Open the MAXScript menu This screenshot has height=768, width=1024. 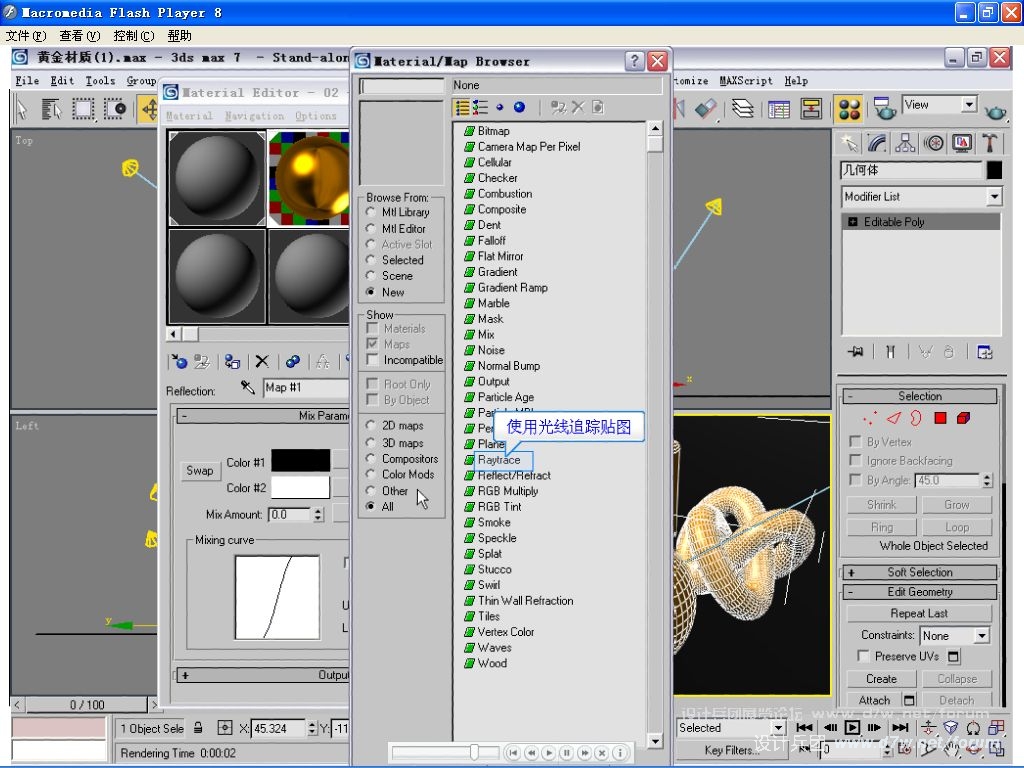[x=745, y=81]
